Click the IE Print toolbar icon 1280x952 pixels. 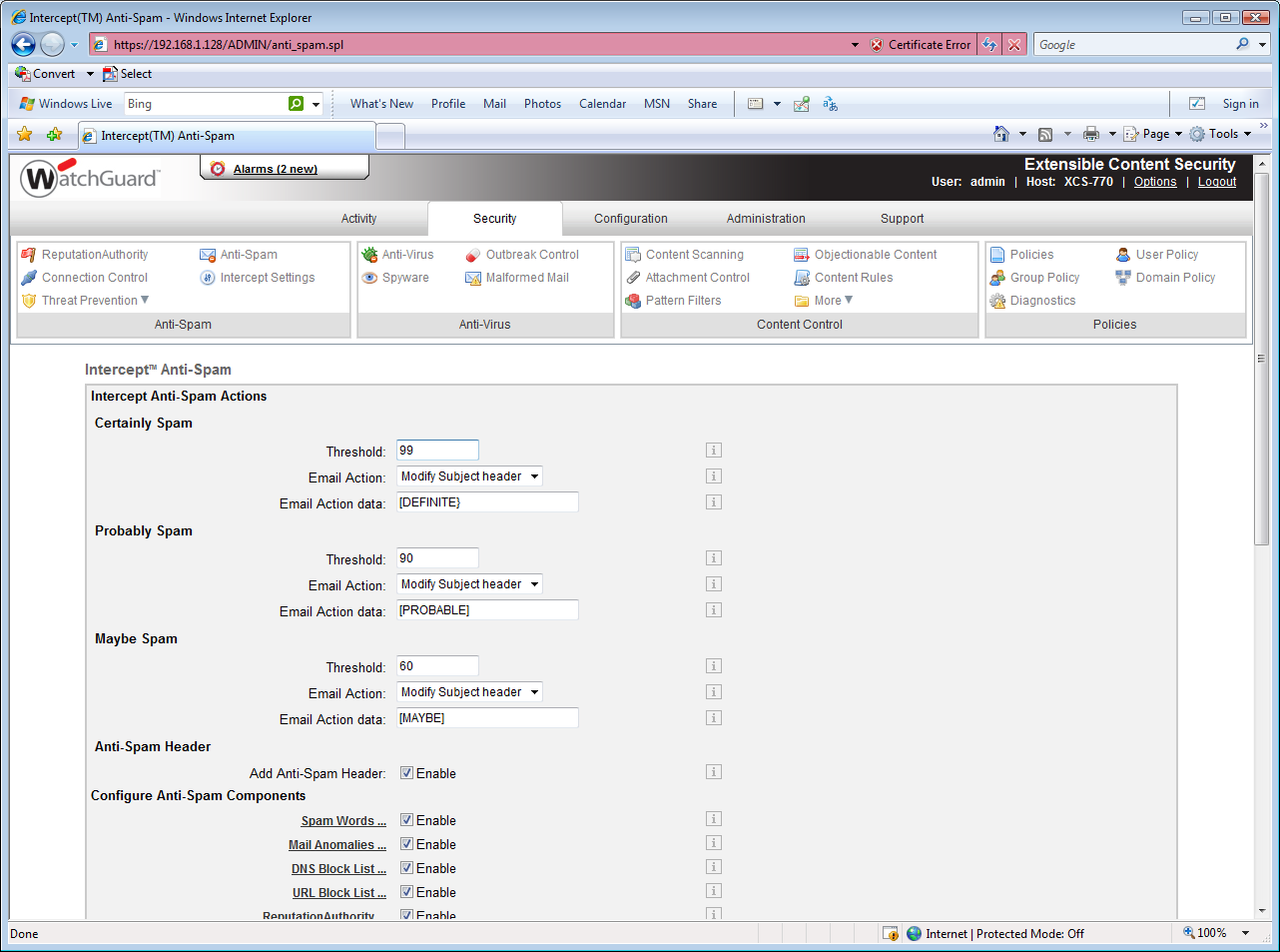click(x=1091, y=134)
